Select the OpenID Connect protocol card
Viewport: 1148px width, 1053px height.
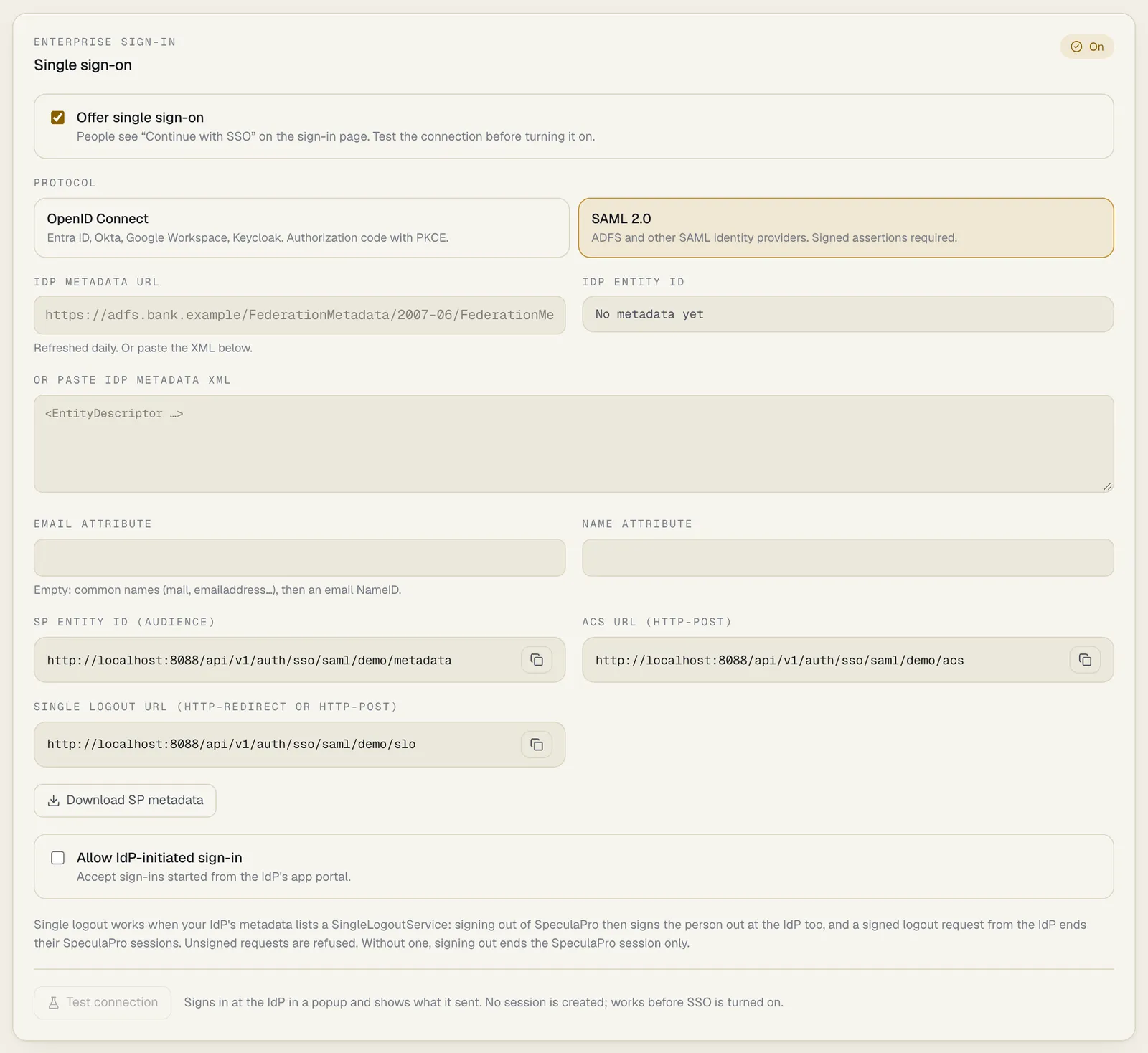301,228
